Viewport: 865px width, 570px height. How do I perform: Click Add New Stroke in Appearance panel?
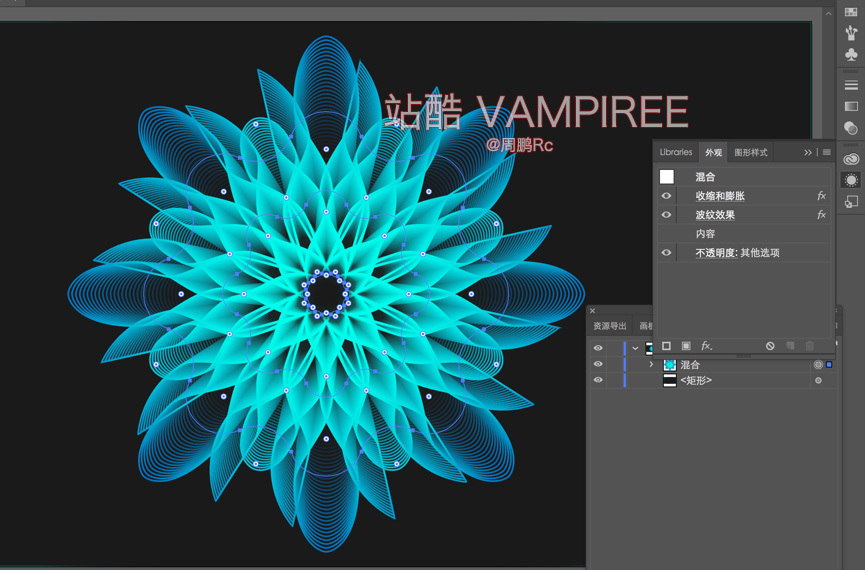(666, 346)
